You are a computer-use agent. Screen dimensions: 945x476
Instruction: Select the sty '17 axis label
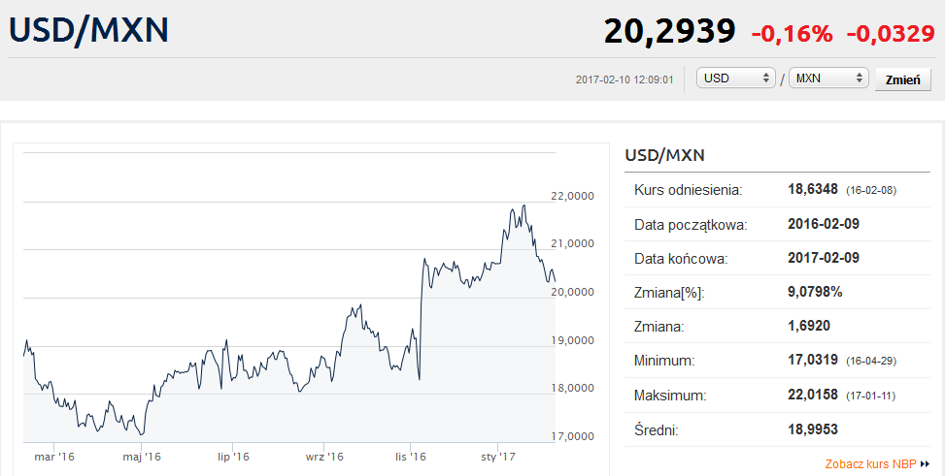pos(498,457)
